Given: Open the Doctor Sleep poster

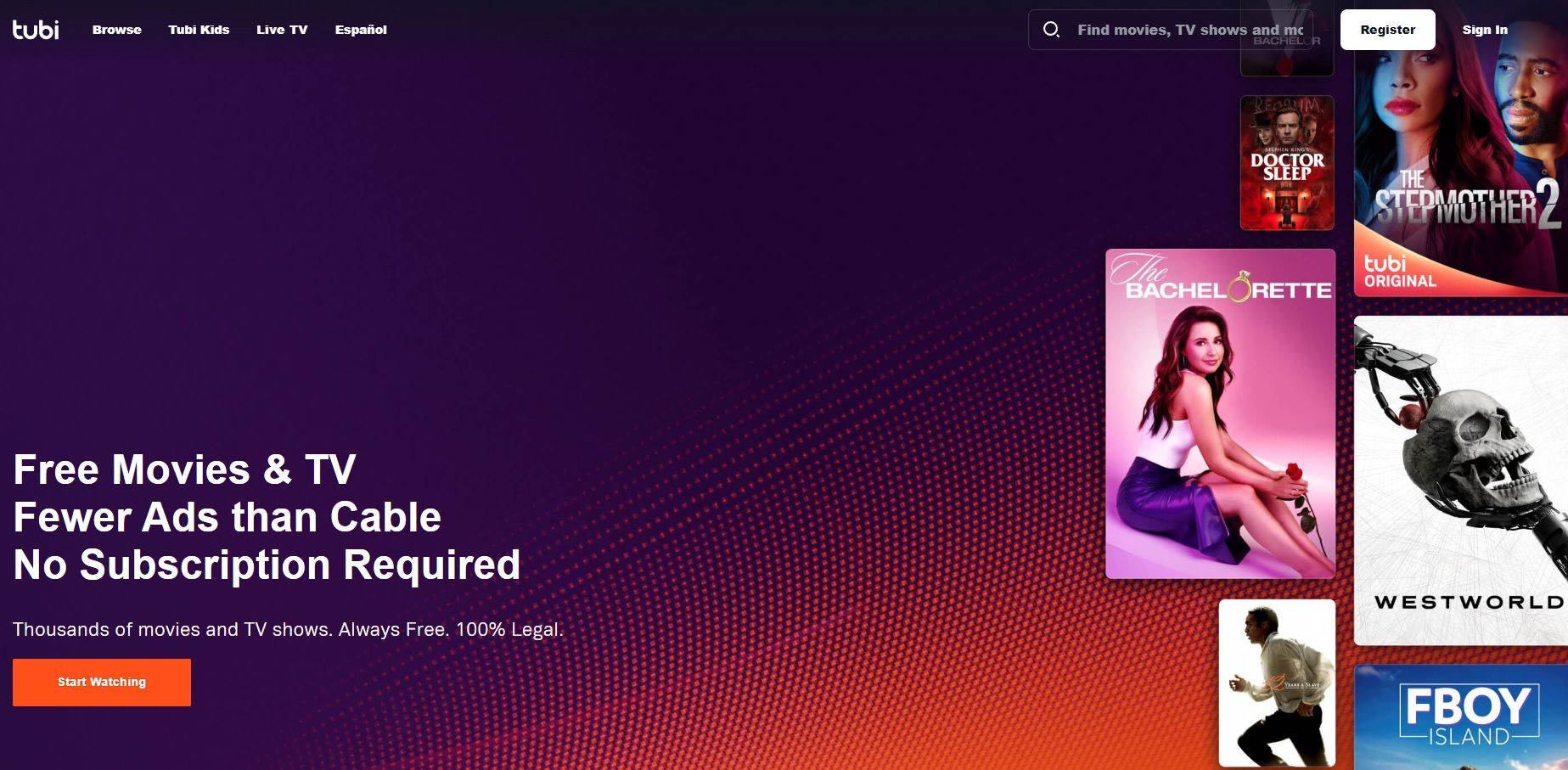Looking at the screenshot, I should pos(1287,163).
